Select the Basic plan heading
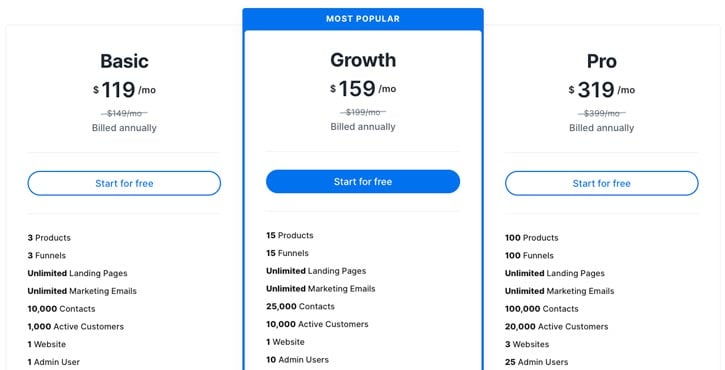725x370 pixels. point(124,61)
